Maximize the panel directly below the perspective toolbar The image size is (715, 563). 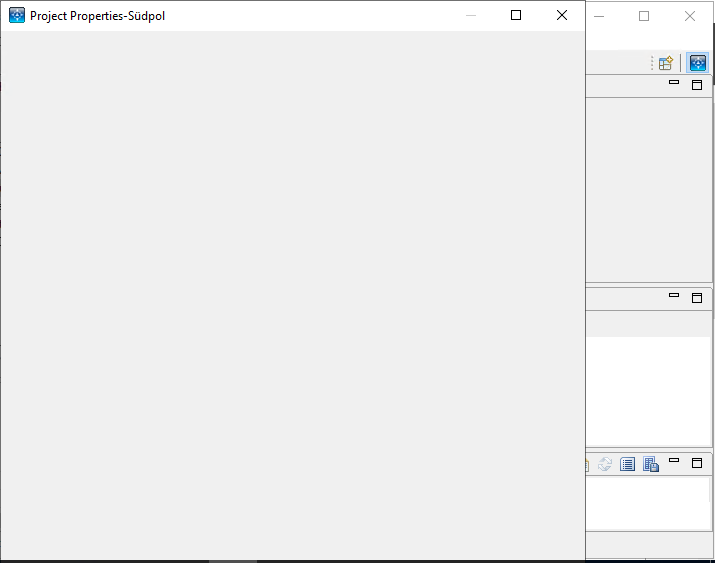(697, 85)
